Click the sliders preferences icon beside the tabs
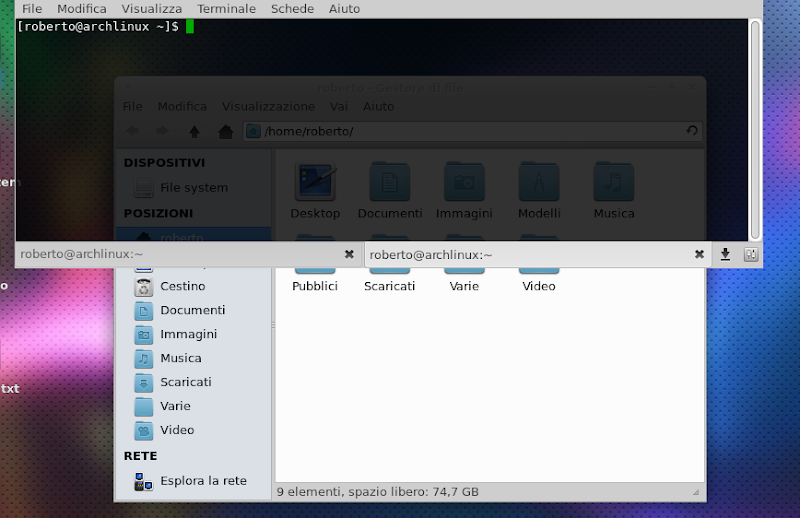Image resolution: width=800 pixels, height=518 pixels. point(751,254)
